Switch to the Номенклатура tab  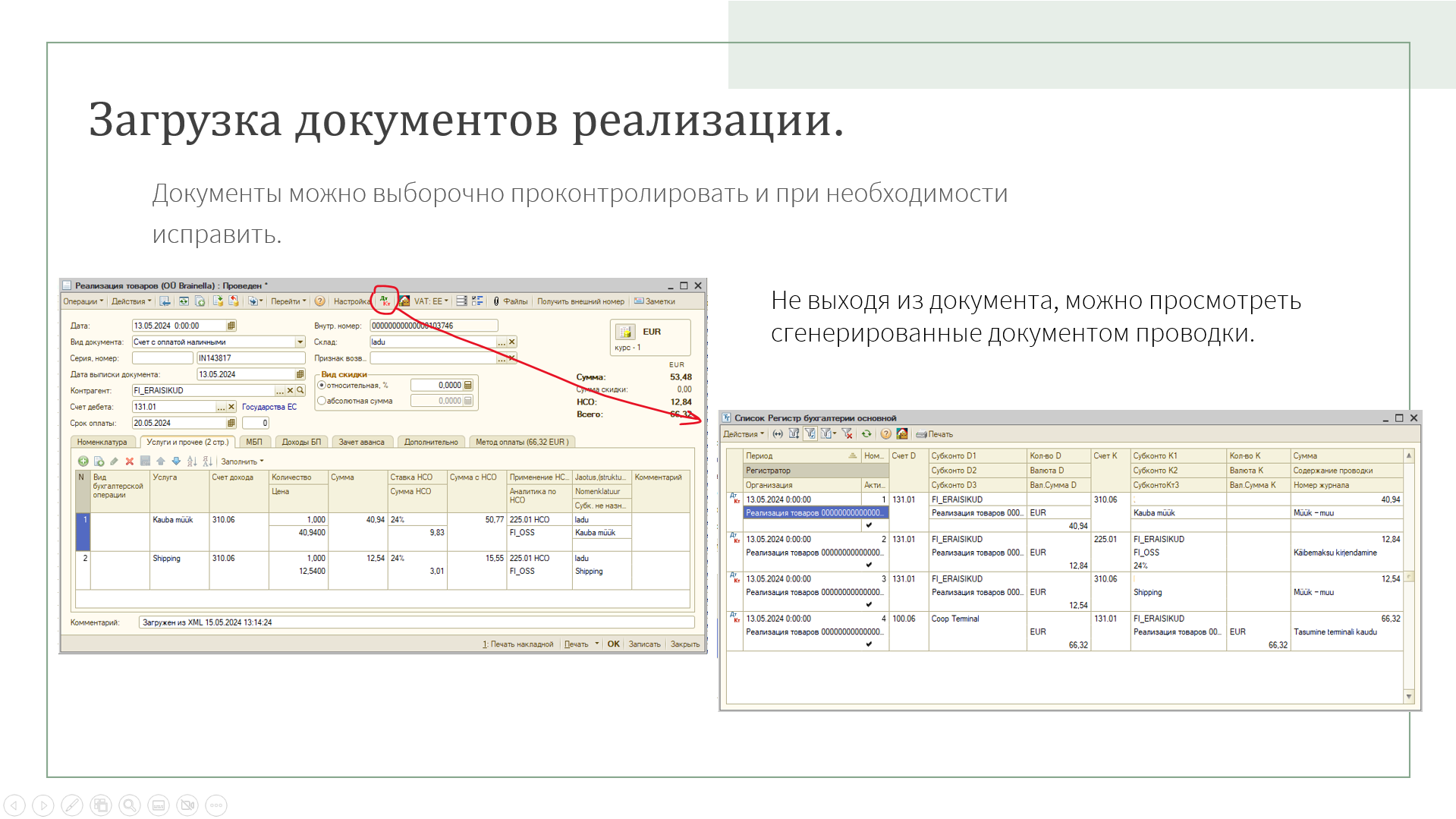(102, 442)
